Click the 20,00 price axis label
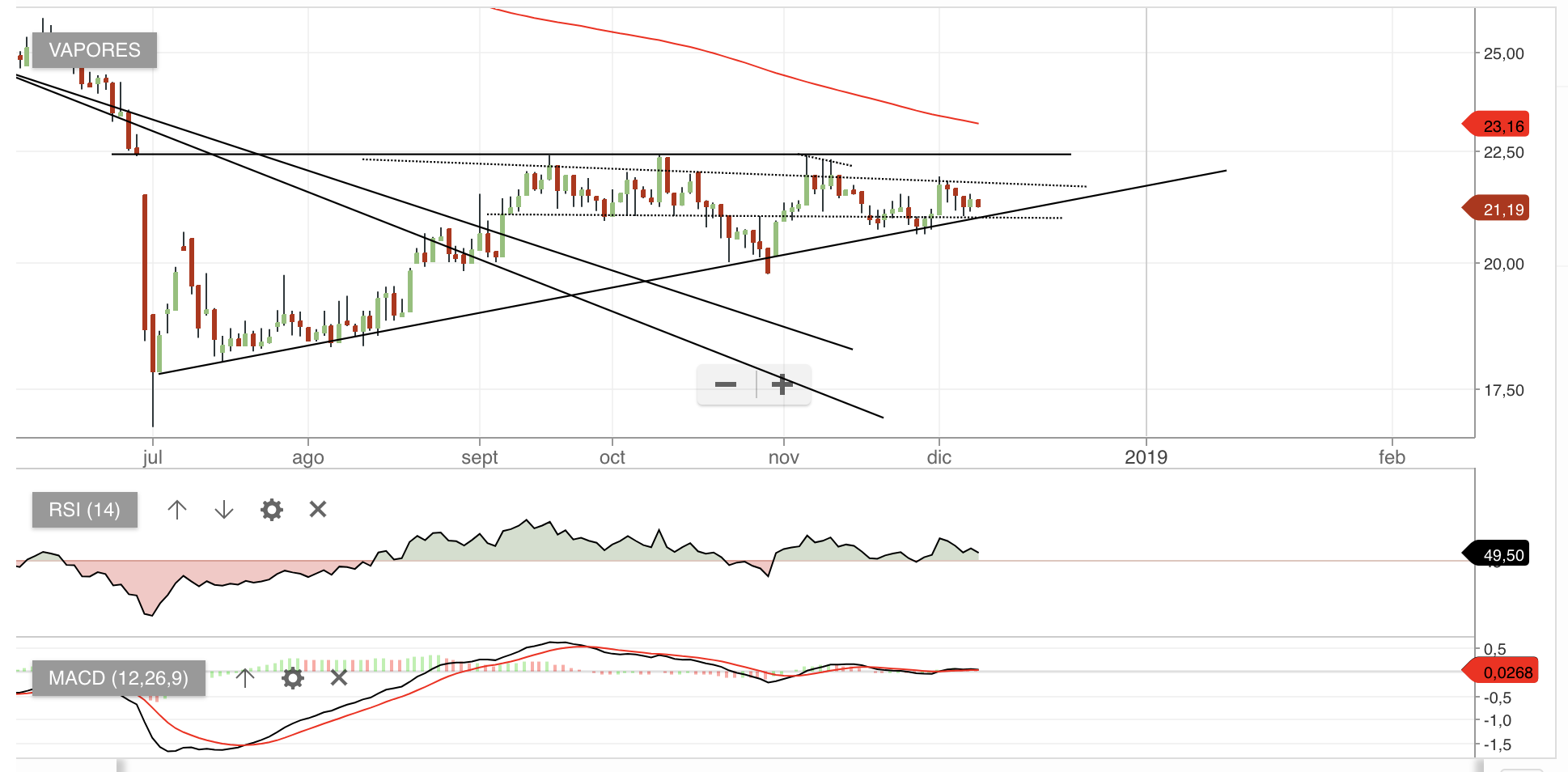The width and height of the screenshot is (1568, 772). tap(1503, 264)
